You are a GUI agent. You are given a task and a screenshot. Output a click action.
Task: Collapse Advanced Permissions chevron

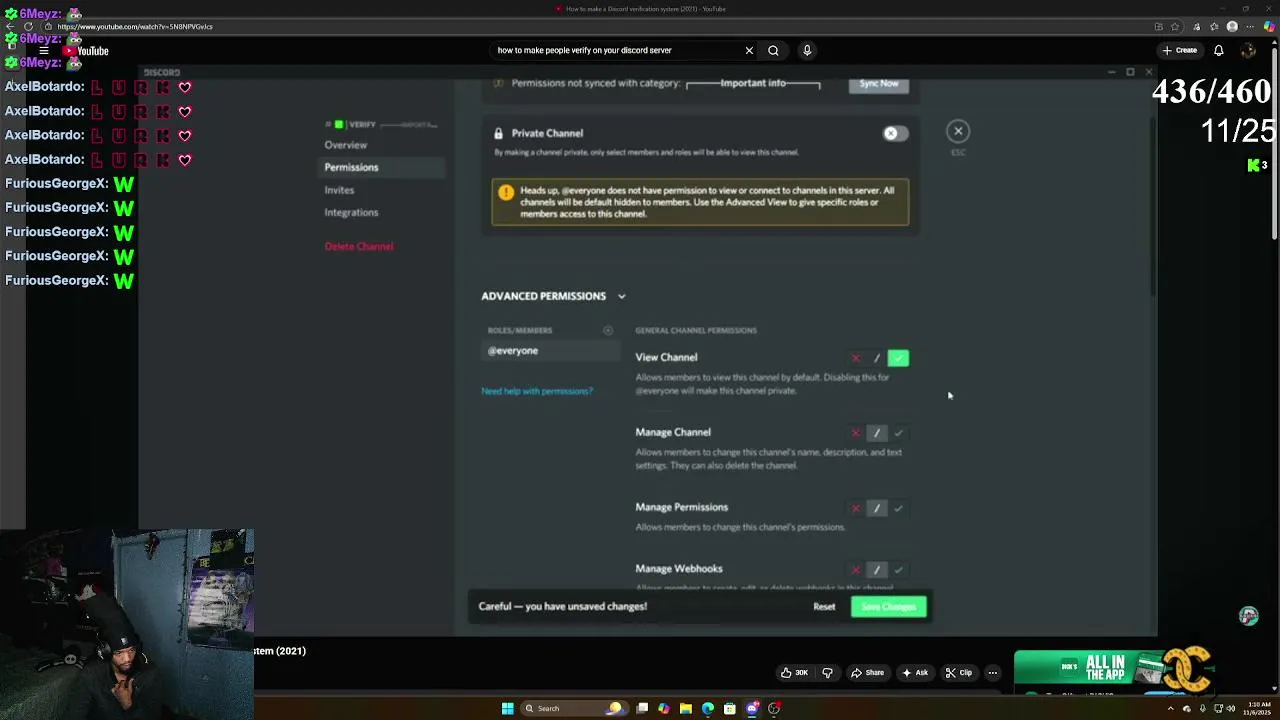click(621, 296)
